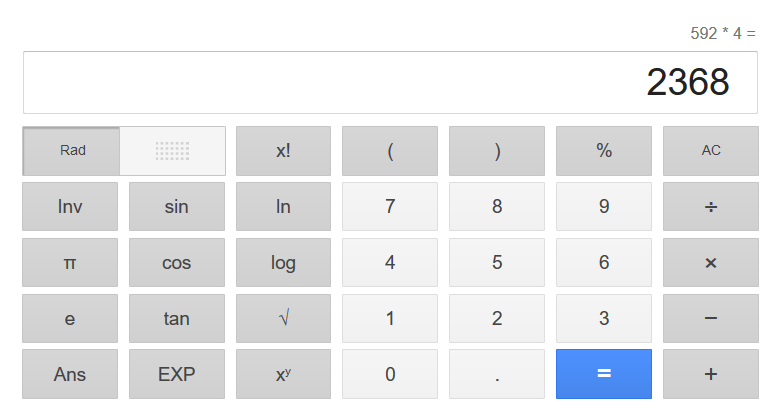Select the Deg angle mode option

[x=172, y=151]
